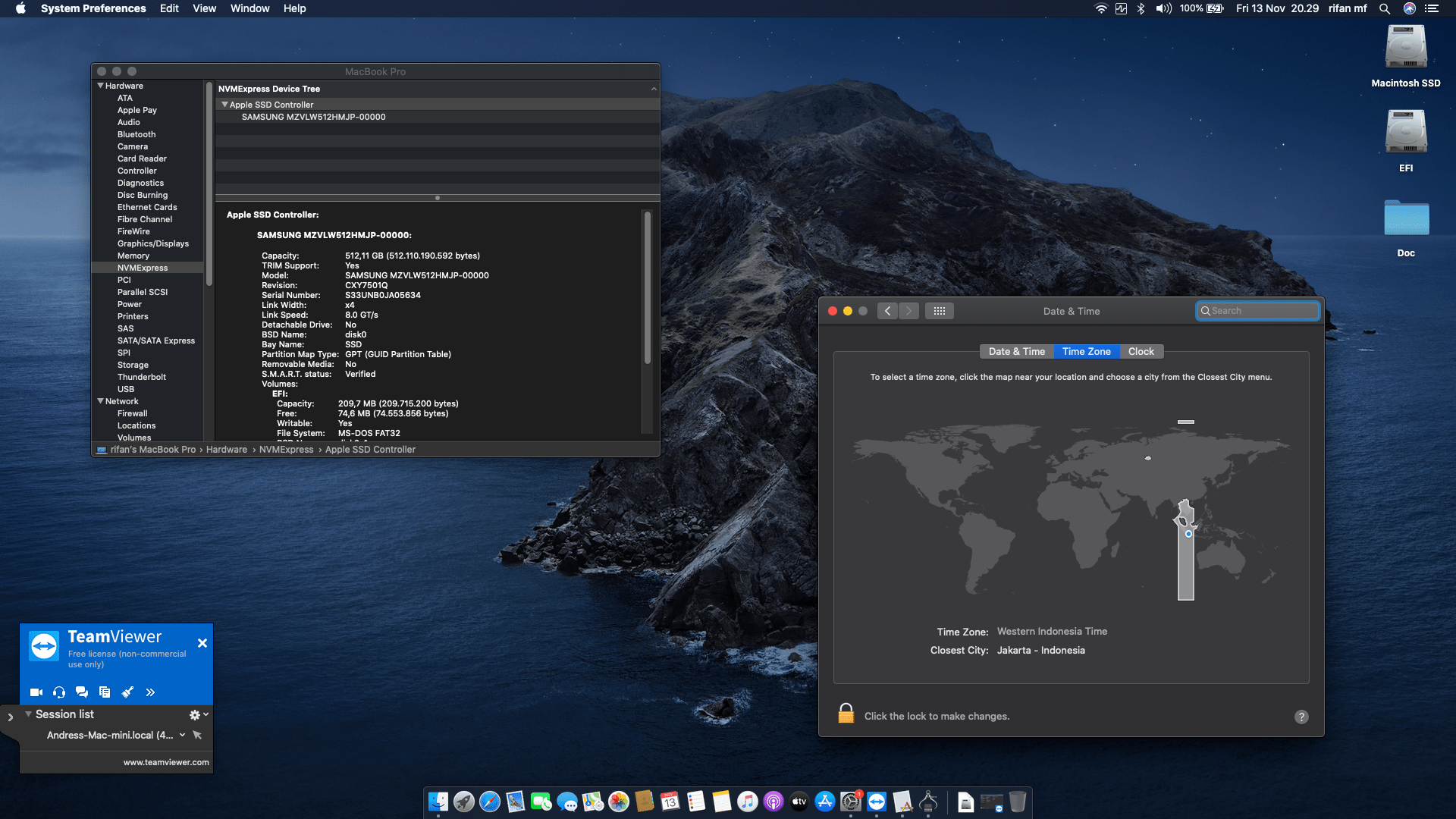
Task: Open the Session list gear dropdown
Action: pos(198,714)
